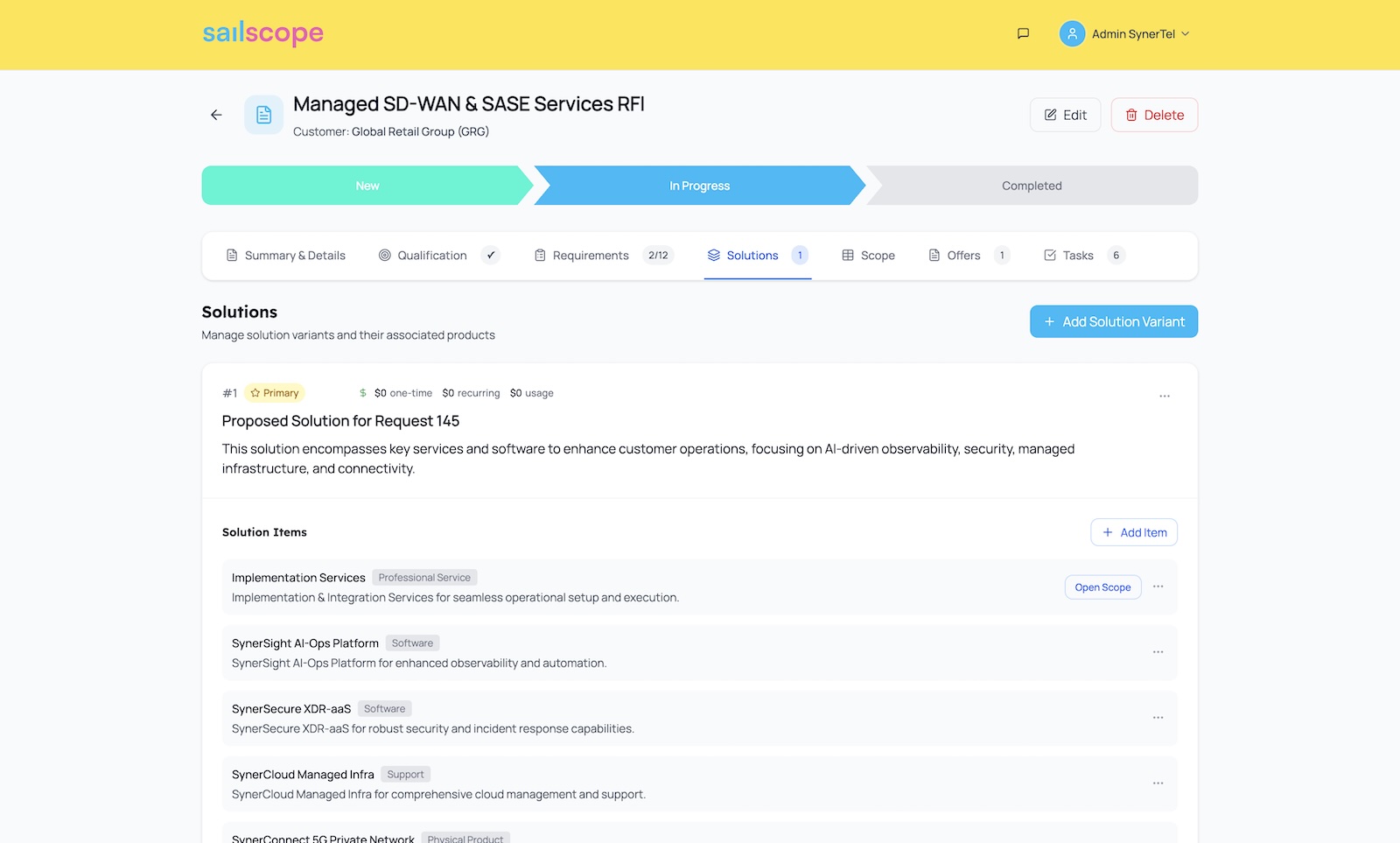
Task: Click the back arrow icon
Action: click(x=216, y=115)
